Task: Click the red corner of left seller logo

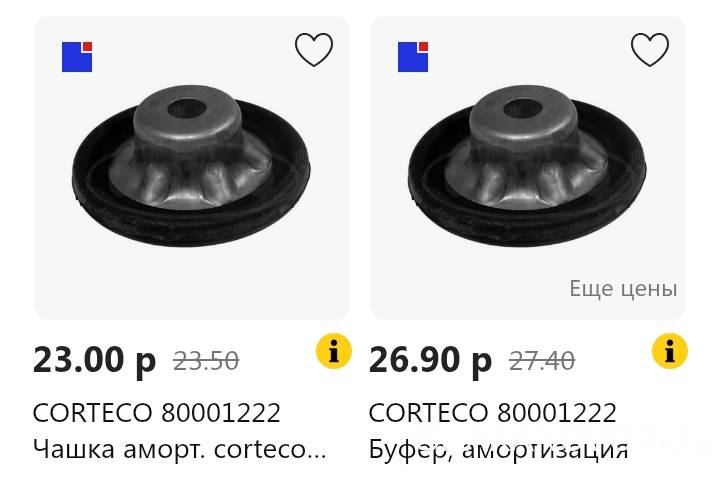Action: 88,46
